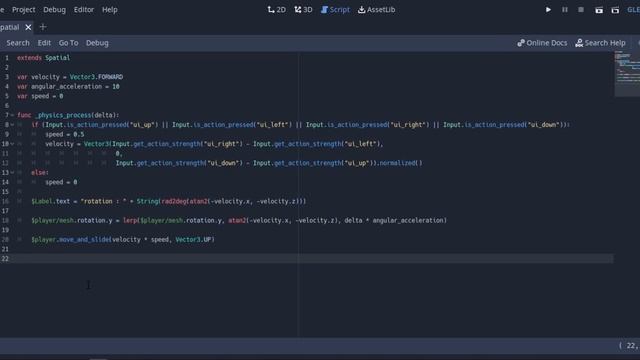Open the Script workspace
Viewport: 640px width, 360px height.
[335, 9]
